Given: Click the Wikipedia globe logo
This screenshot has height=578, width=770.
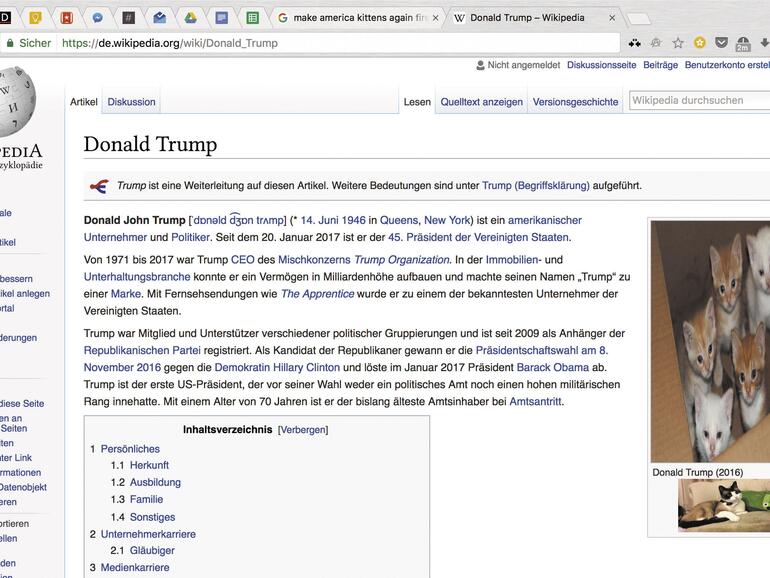Looking at the screenshot, I should click(16, 102).
